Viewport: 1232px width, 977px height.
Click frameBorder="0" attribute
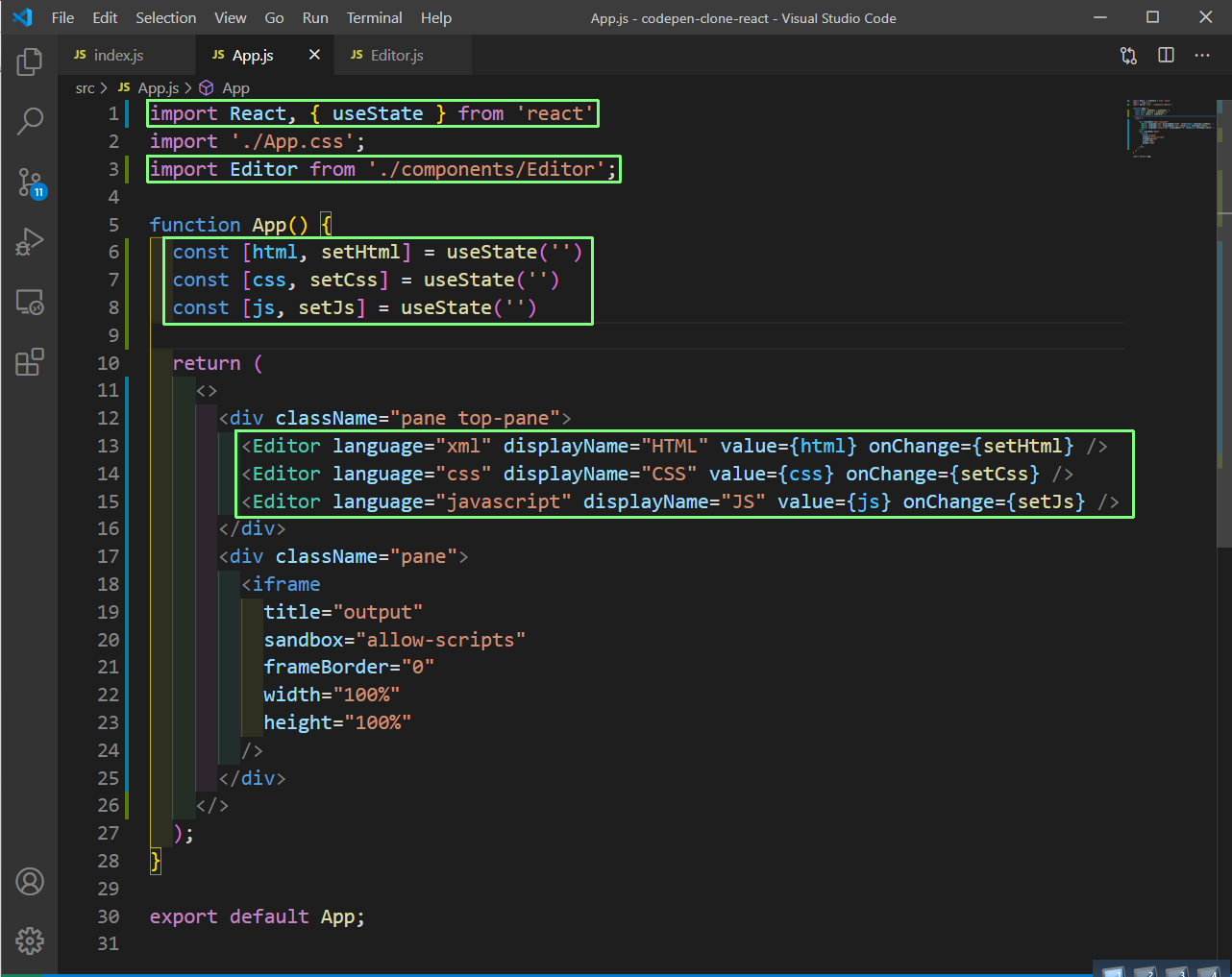(x=349, y=668)
